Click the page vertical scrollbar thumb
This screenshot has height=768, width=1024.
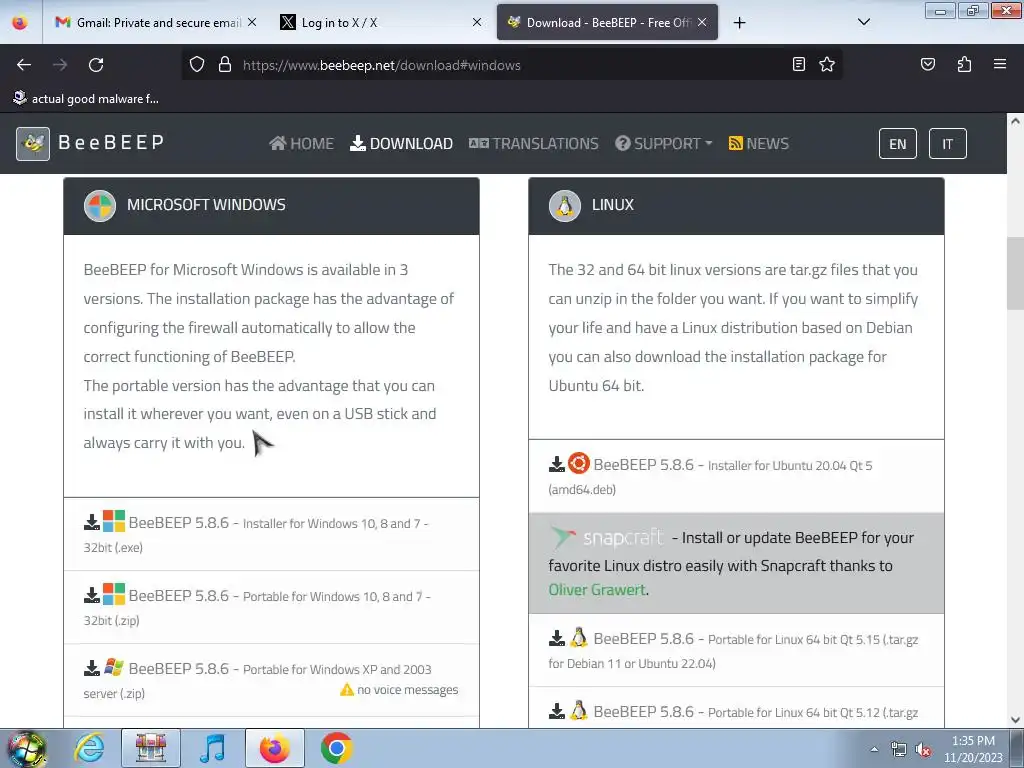[1015, 274]
